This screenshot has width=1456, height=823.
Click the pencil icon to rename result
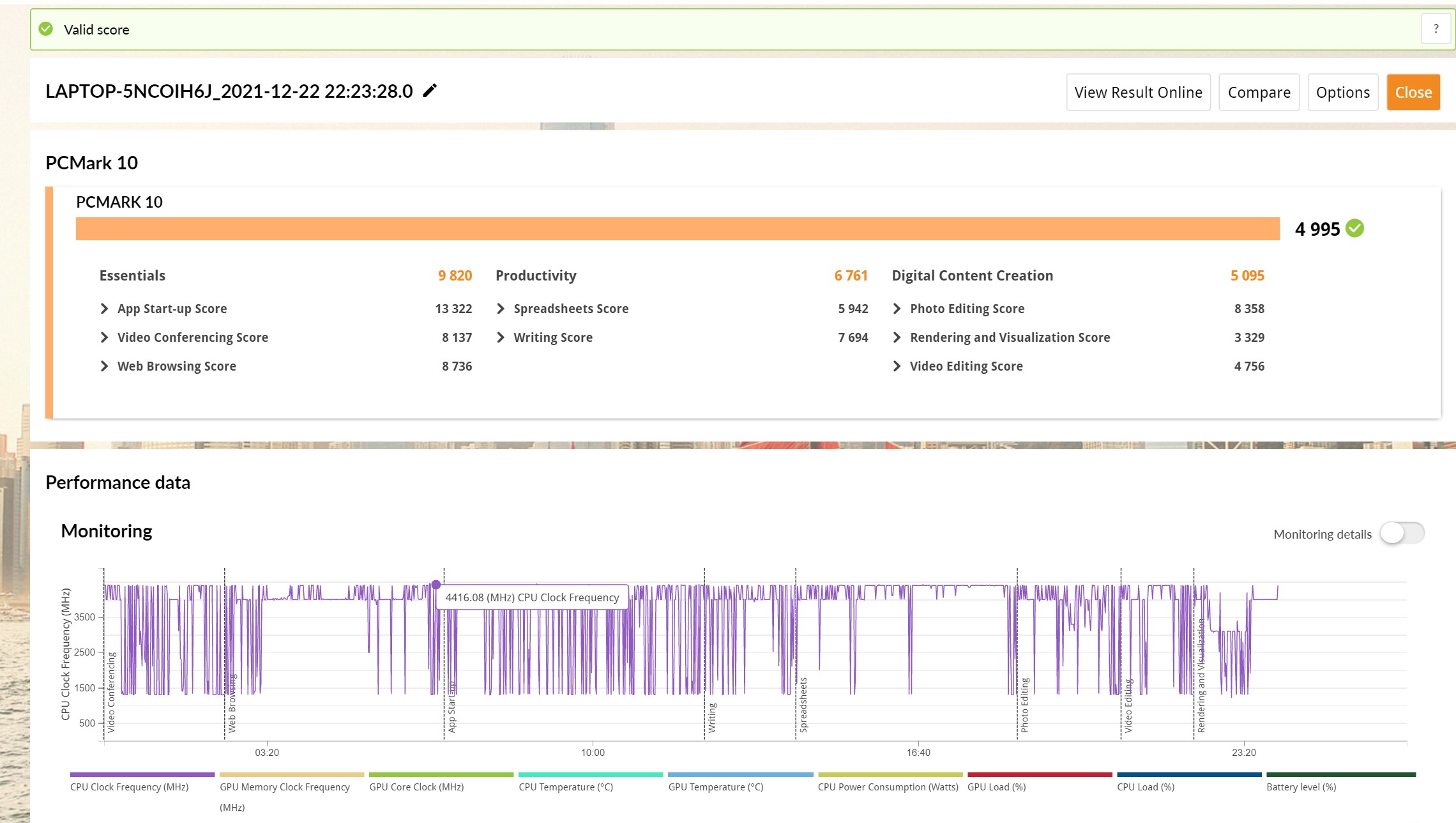click(x=430, y=91)
